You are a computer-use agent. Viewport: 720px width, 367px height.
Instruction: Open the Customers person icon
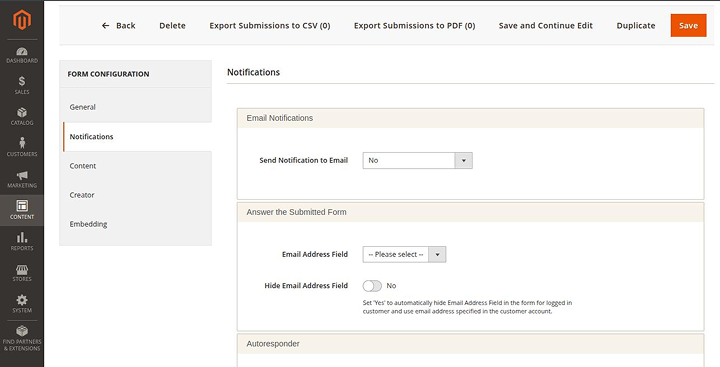click(22, 143)
